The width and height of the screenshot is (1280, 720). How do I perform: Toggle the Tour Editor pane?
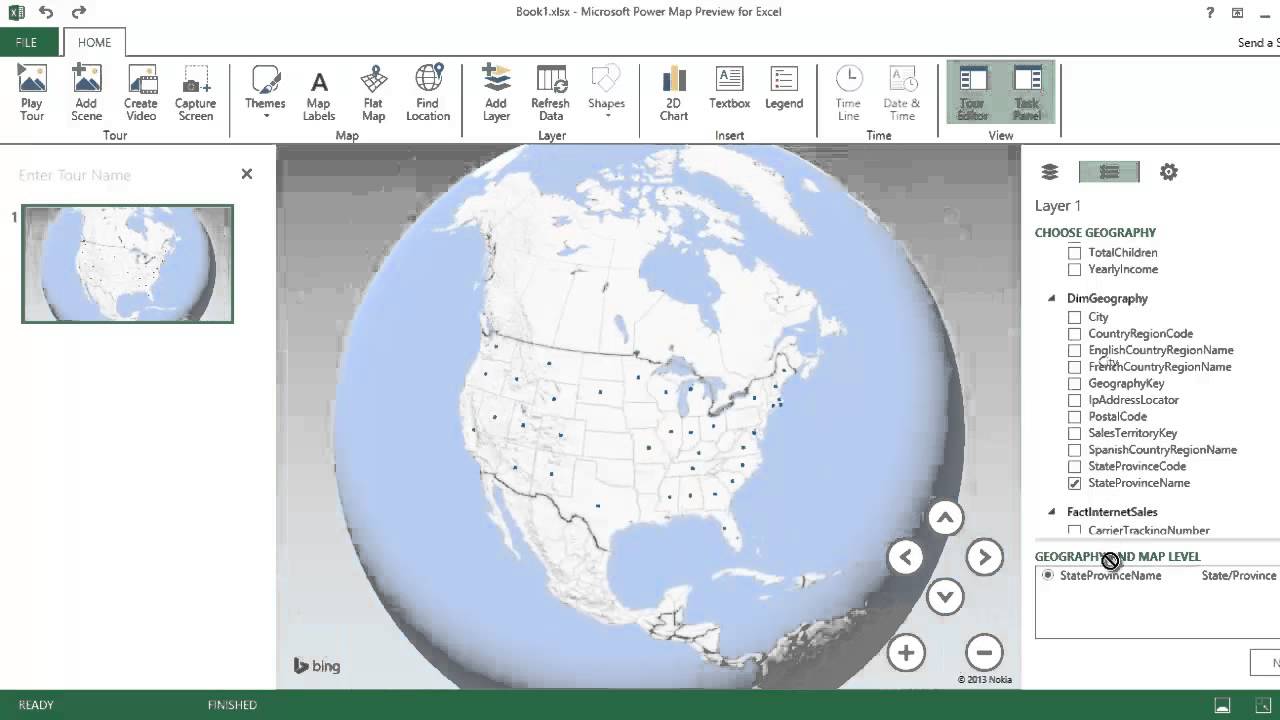973,93
